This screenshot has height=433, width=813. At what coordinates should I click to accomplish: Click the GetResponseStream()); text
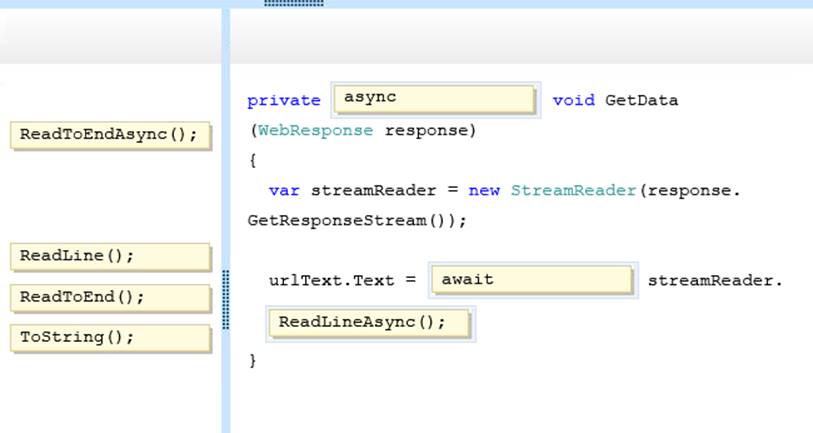357,220
